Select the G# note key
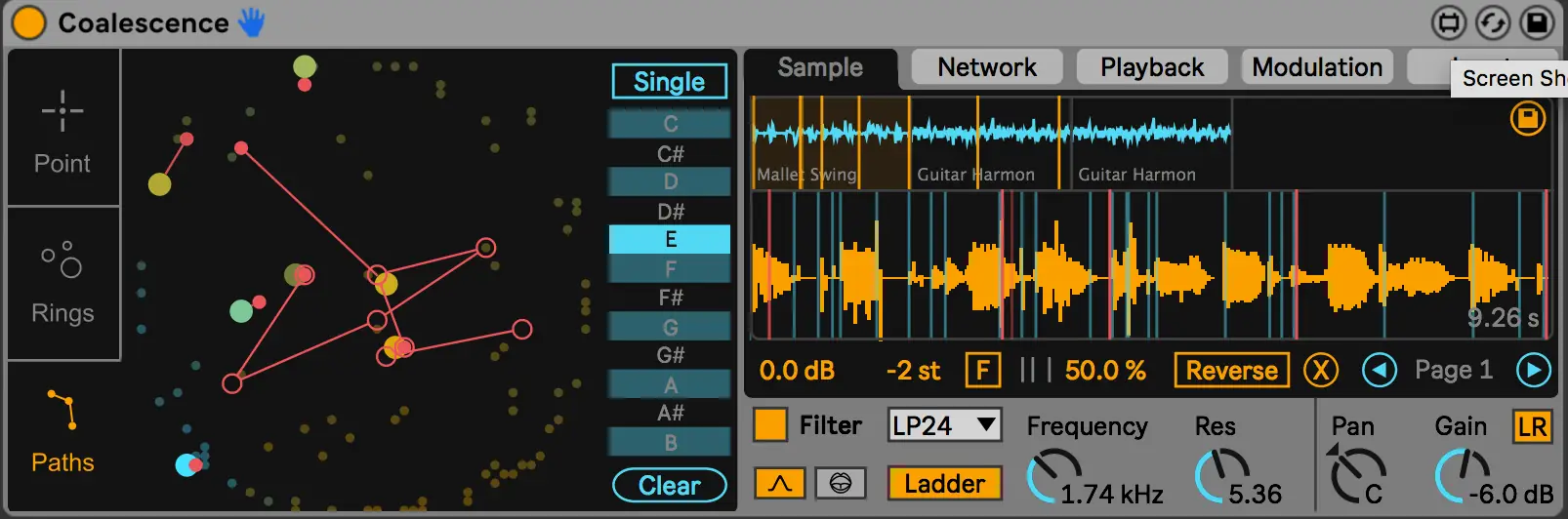This screenshot has height=519, width=1568. click(x=670, y=355)
